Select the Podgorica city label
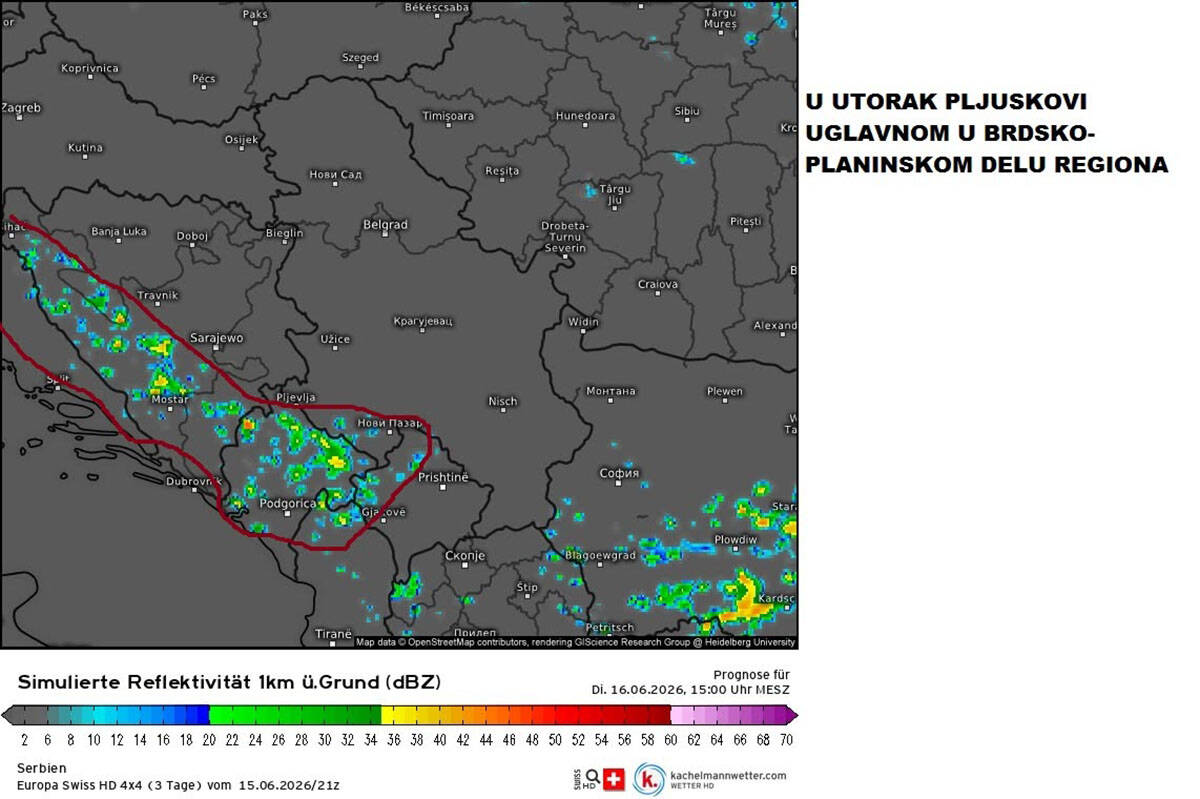This screenshot has height=799, width=1200. (x=287, y=503)
